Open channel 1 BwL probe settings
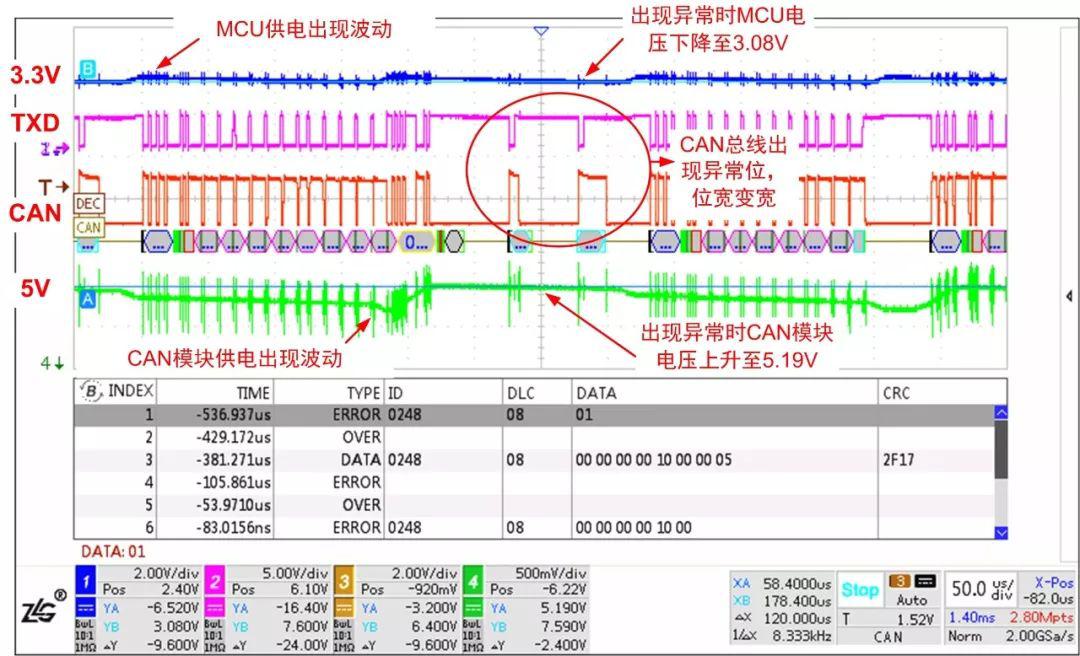The width and height of the screenshot is (1080, 656). click(x=85, y=635)
